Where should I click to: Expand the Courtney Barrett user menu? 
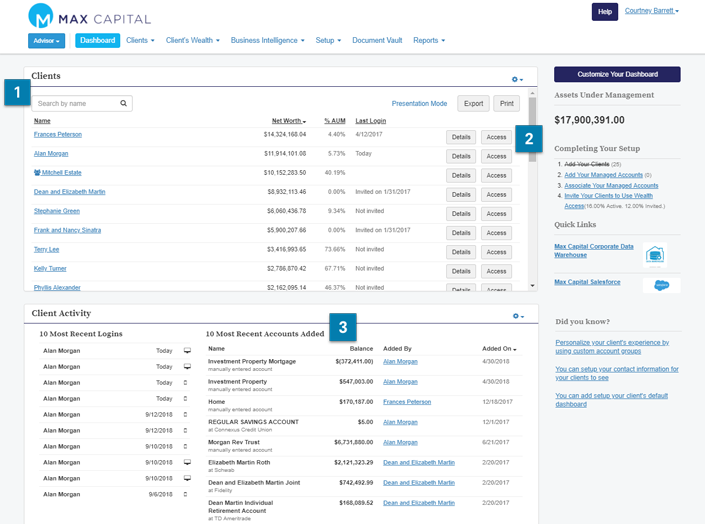click(651, 11)
